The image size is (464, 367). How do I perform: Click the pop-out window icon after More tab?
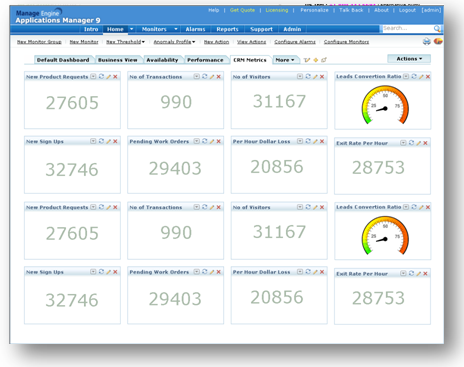pyautogui.click(x=324, y=60)
